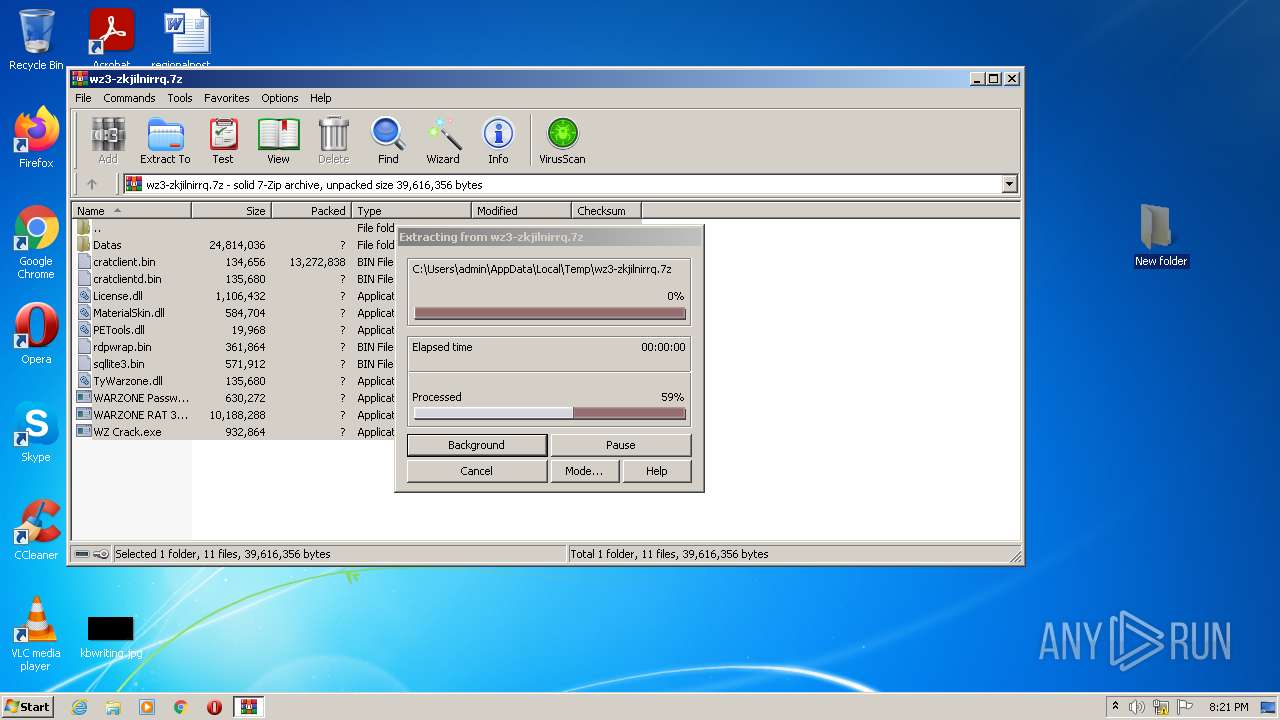Open the CCleaner desktop shortcut

pos(36,530)
